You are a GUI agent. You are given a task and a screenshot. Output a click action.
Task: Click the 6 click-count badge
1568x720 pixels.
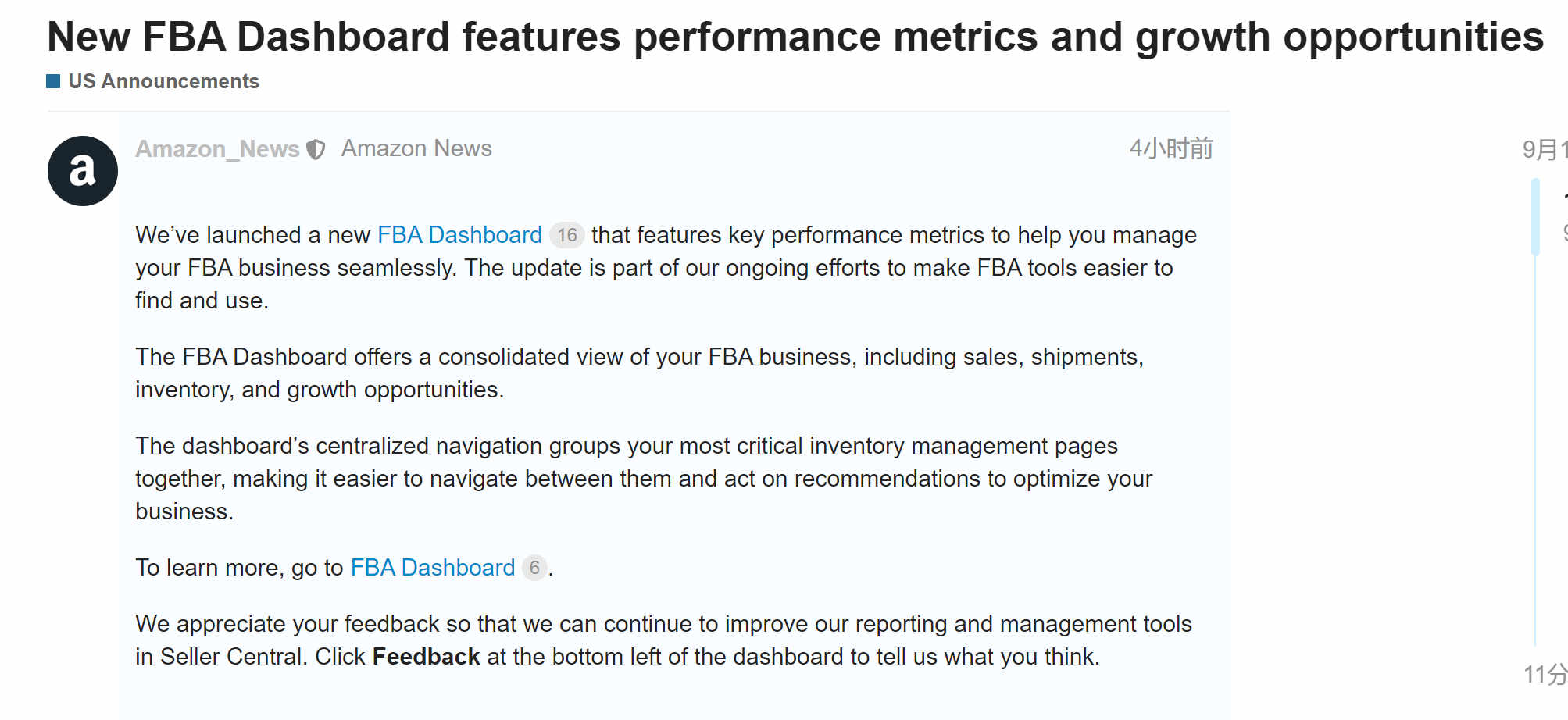coord(534,568)
